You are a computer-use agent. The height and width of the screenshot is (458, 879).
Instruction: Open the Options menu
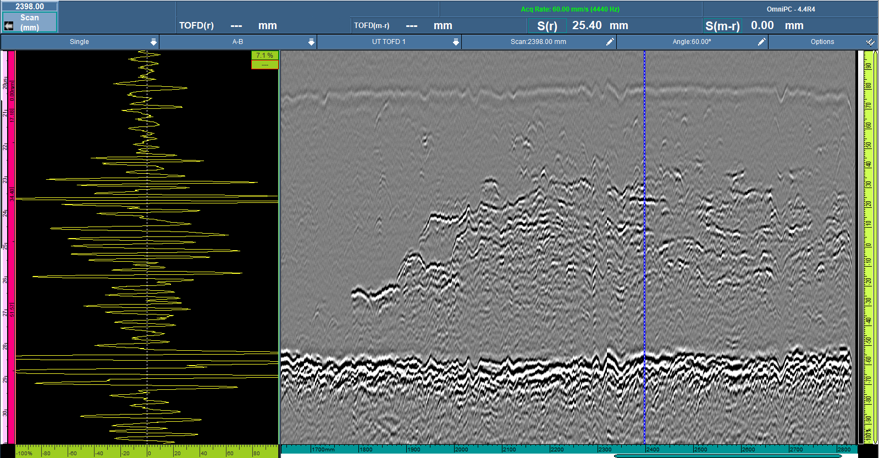point(822,42)
